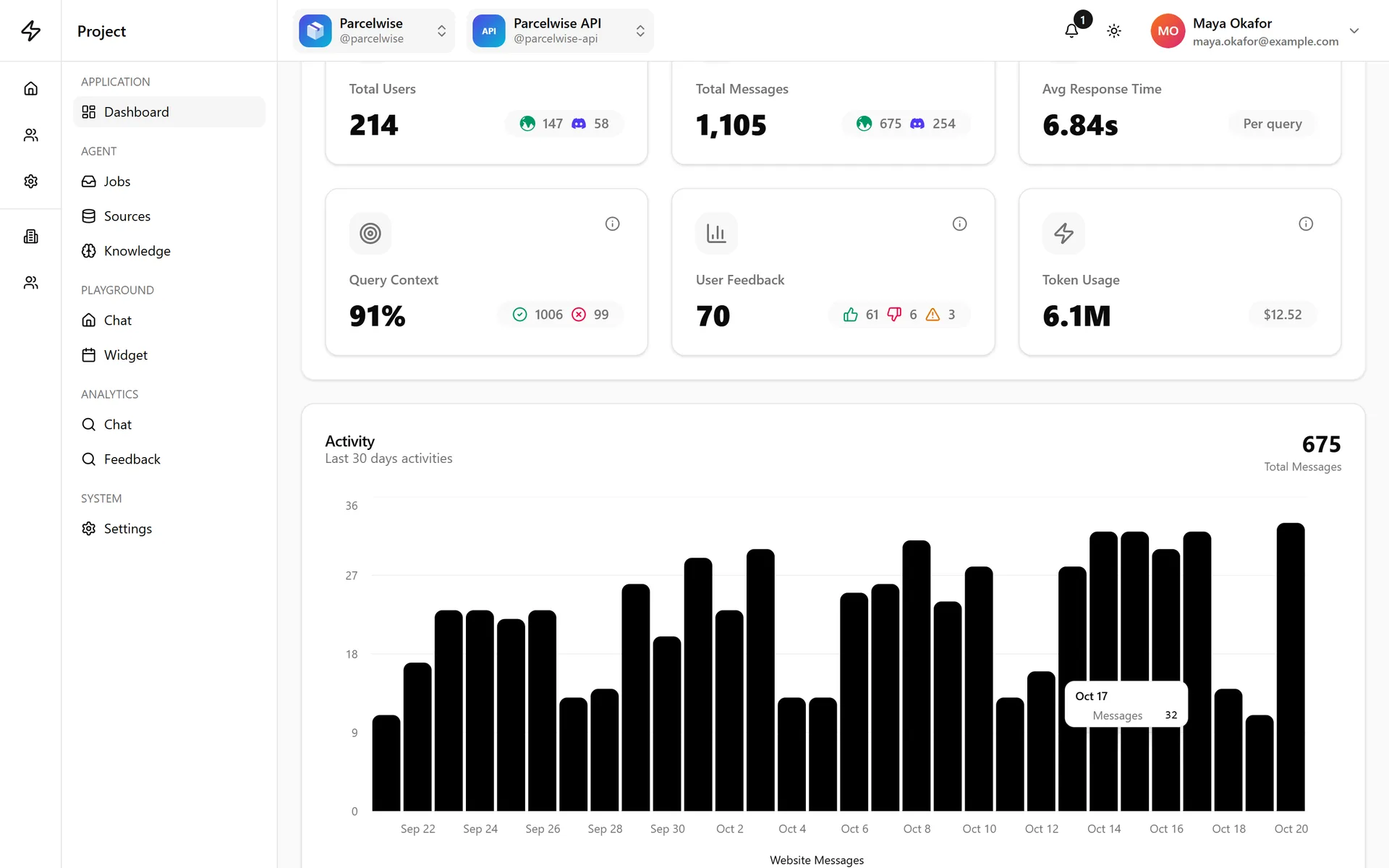Click the Sep 30 axis label

tap(667, 829)
